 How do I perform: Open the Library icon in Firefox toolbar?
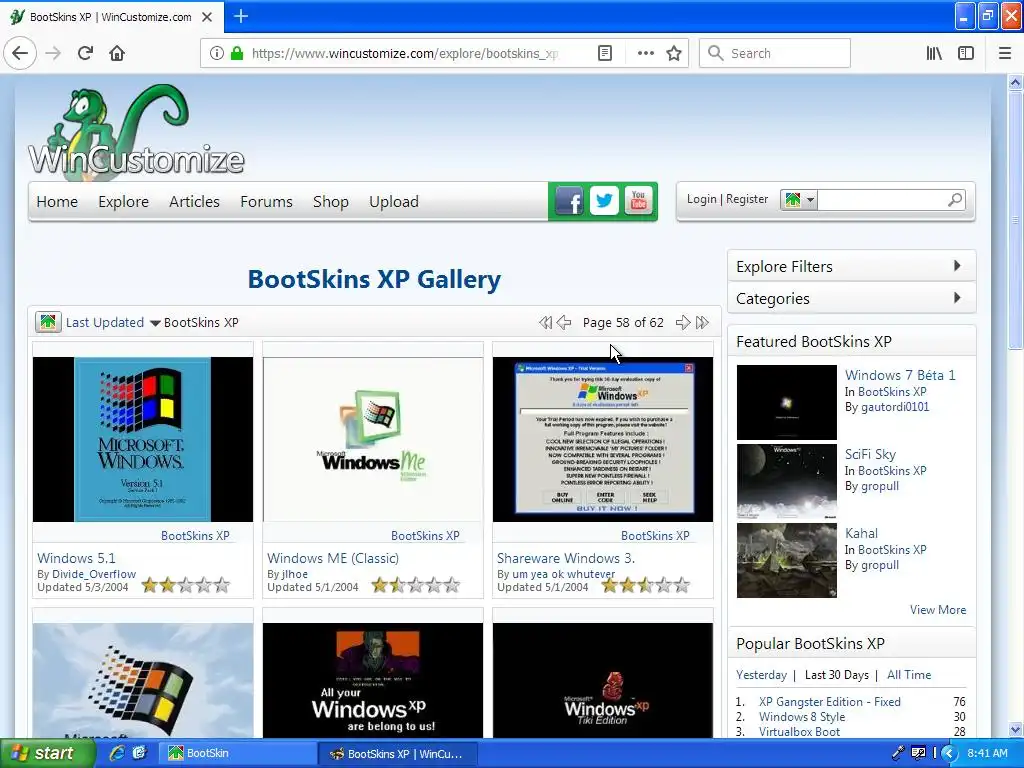934,54
